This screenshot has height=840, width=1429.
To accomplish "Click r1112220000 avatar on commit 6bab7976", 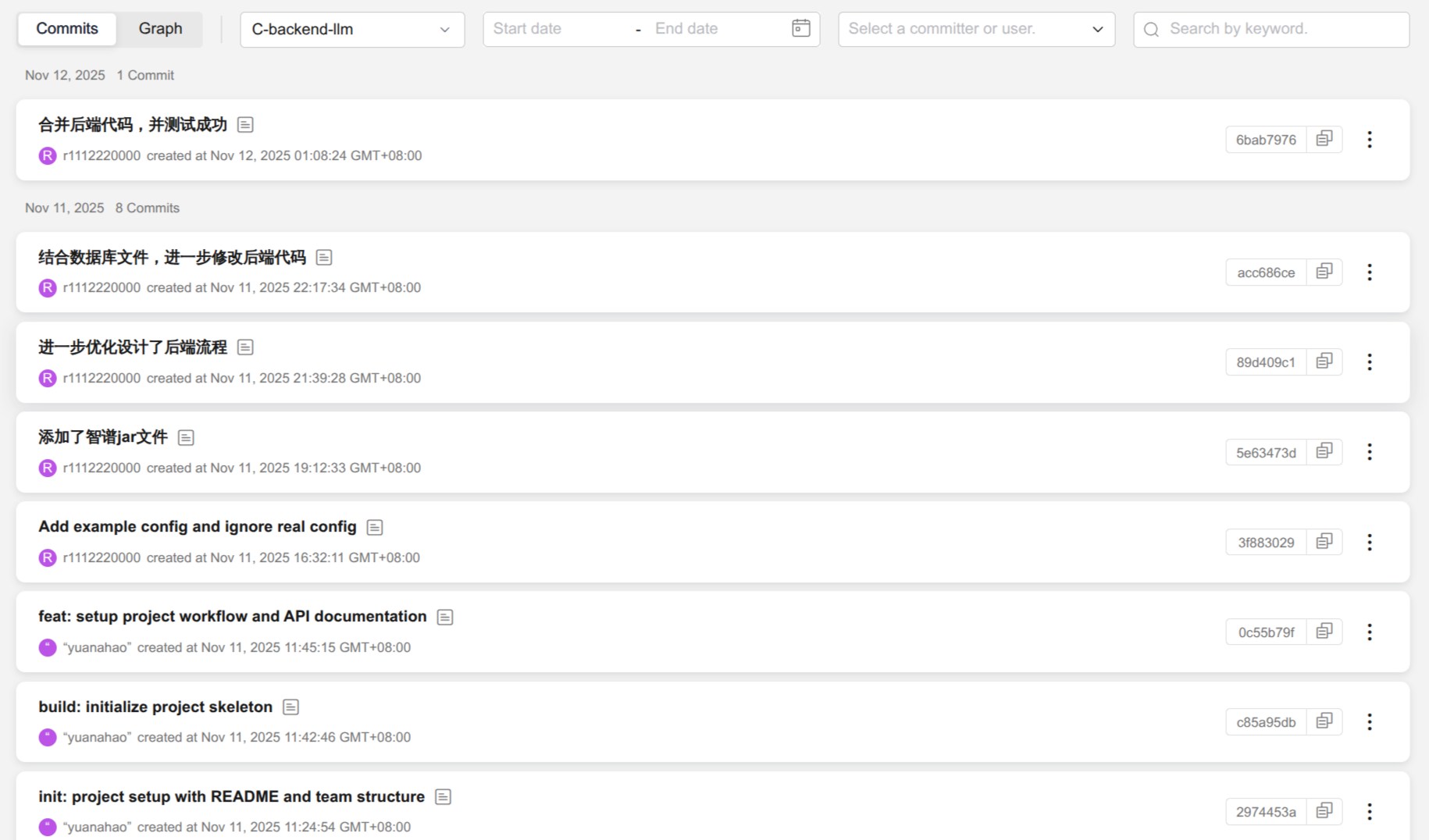I will (48, 155).
